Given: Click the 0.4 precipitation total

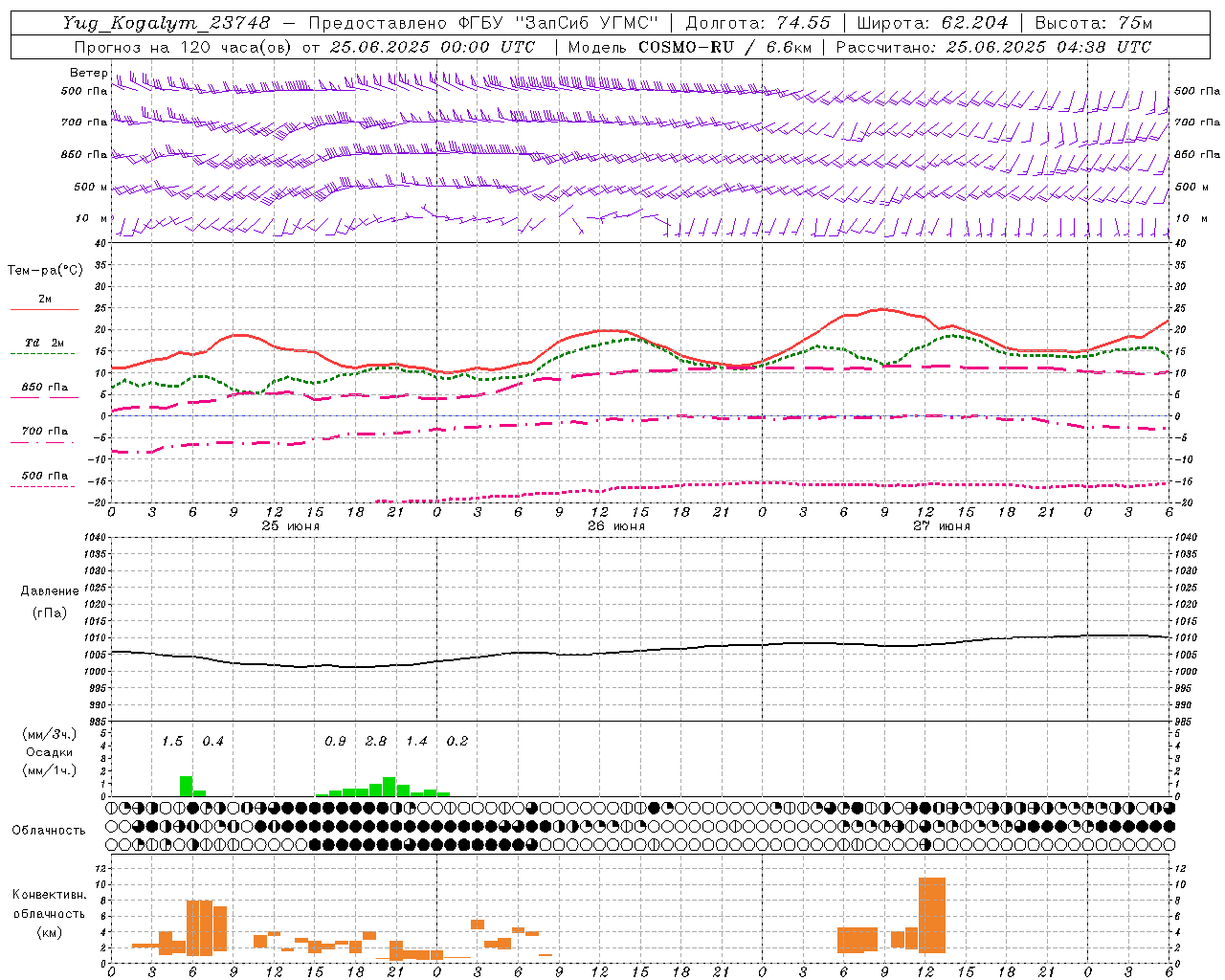Looking at the screenshot, I should (x=212, y=741).
